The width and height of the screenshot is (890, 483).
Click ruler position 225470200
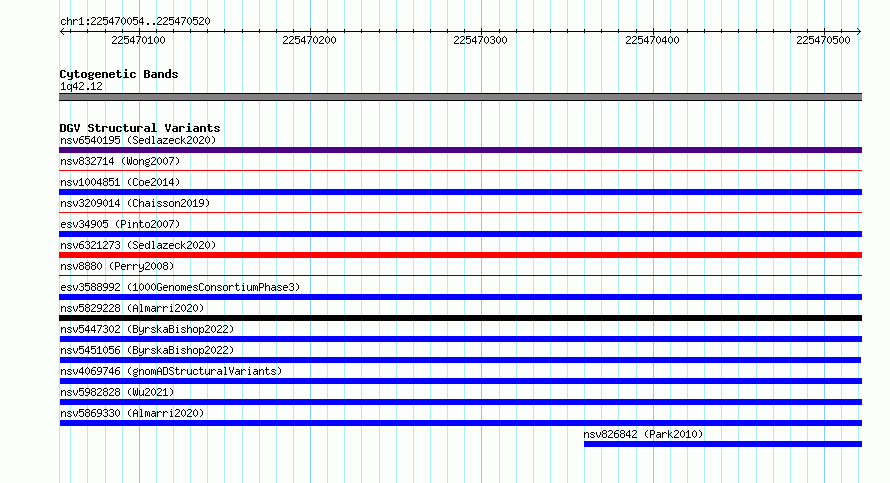309,40
